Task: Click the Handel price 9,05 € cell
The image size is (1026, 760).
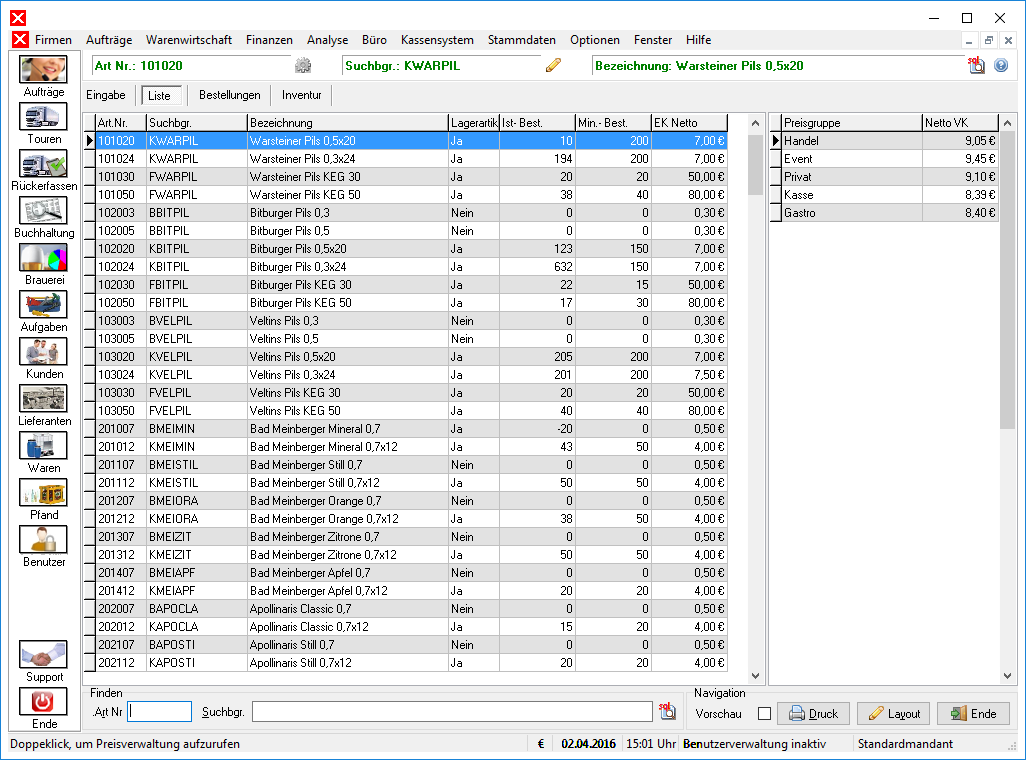Action: (x=960, y=141)
